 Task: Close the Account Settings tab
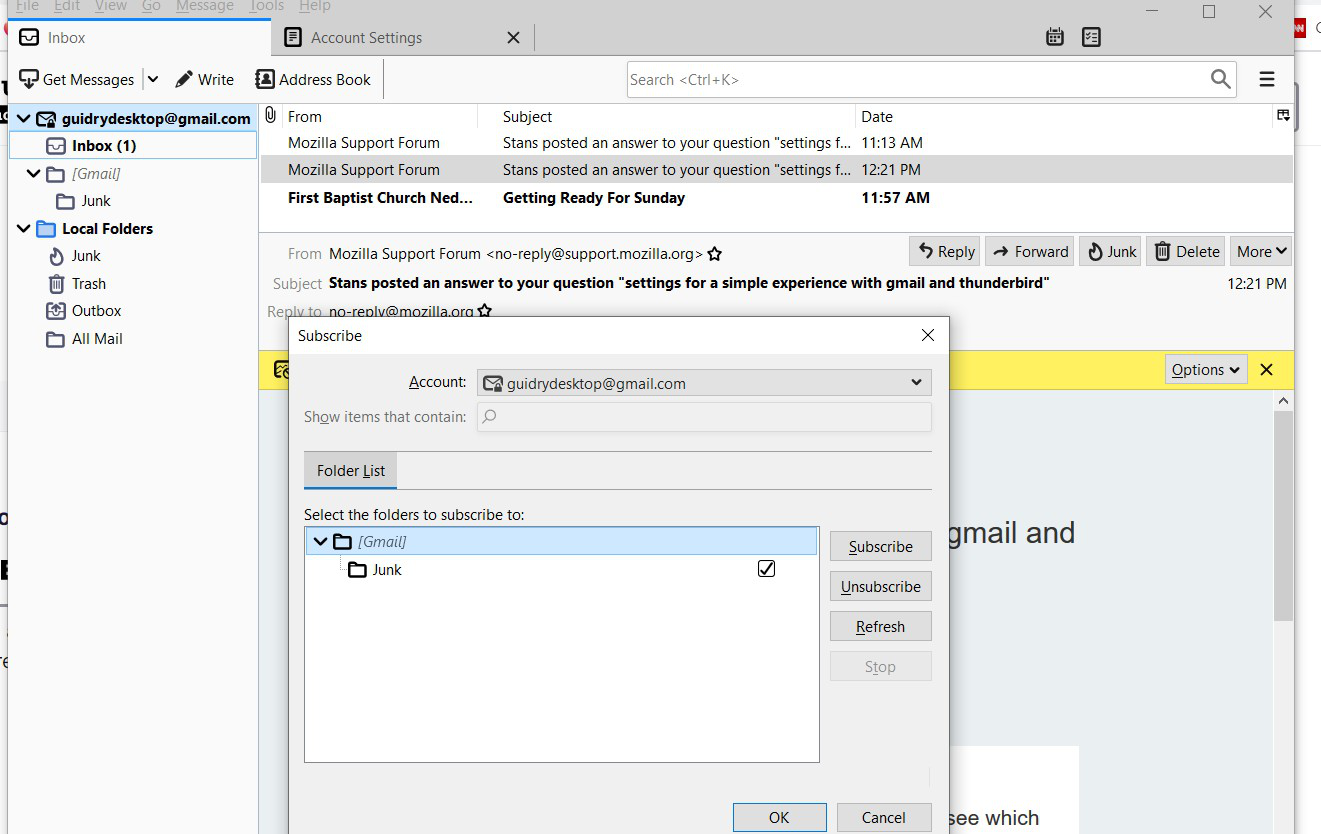pos(513,37)
